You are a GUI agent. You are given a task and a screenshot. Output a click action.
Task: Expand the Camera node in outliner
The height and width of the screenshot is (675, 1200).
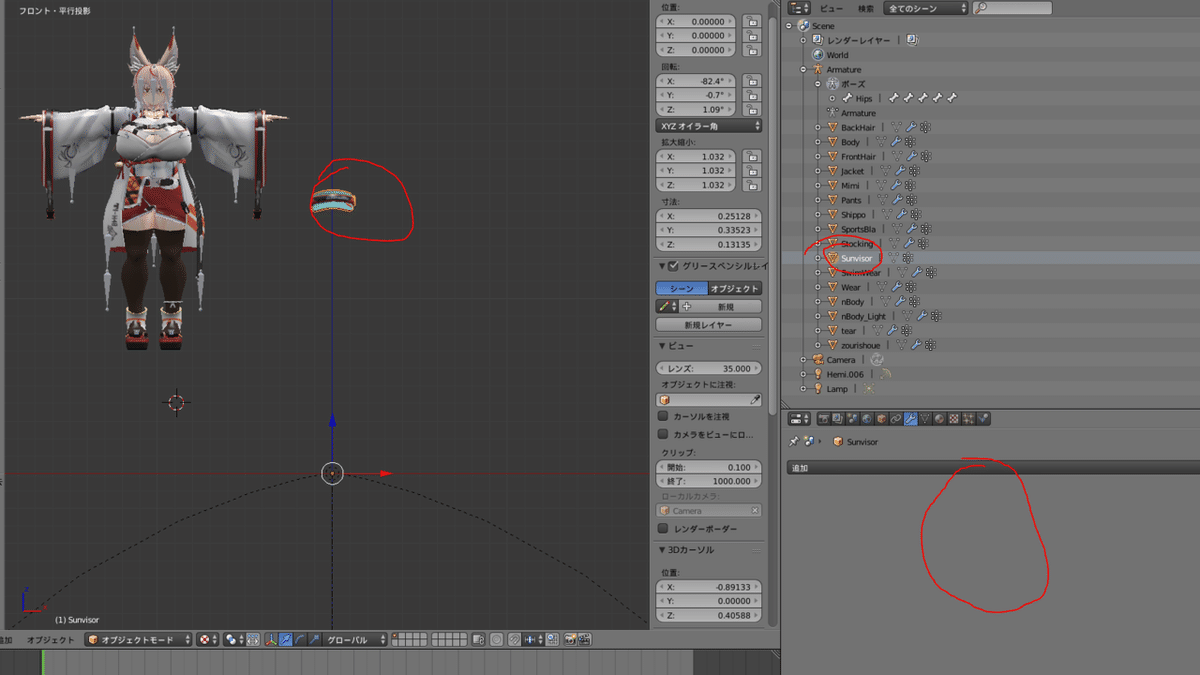(x=804, y=359)
